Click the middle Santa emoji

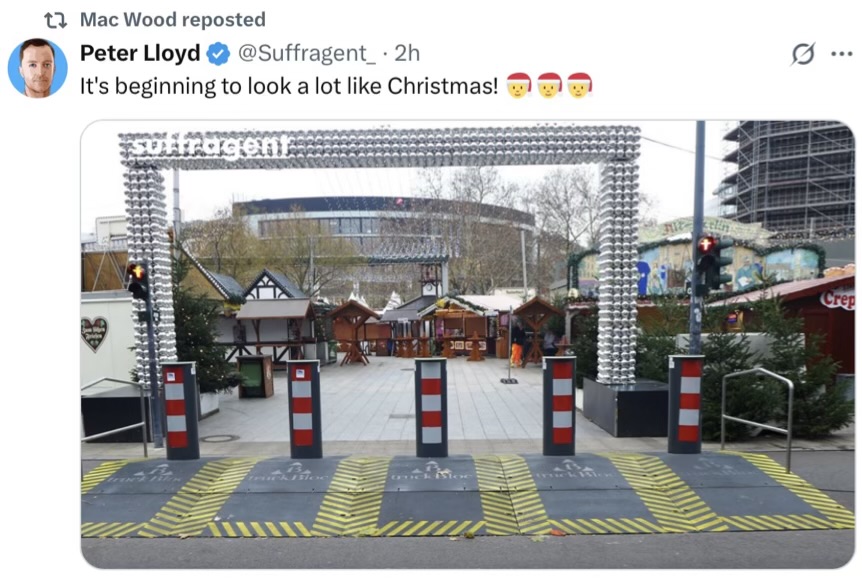coord(549,85)
